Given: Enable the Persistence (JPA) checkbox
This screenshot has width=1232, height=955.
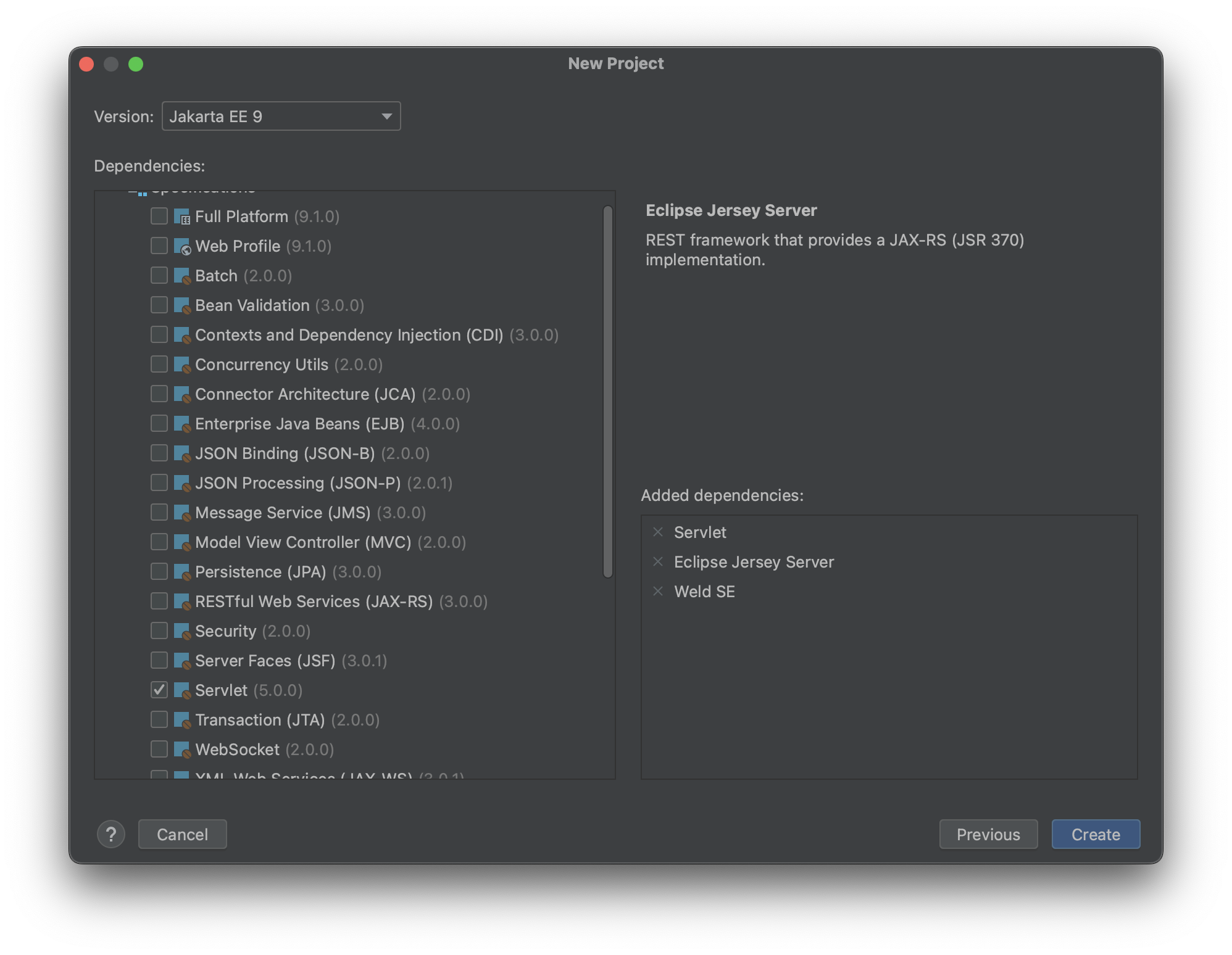Looking at the screenshot, I should point(159,571).
